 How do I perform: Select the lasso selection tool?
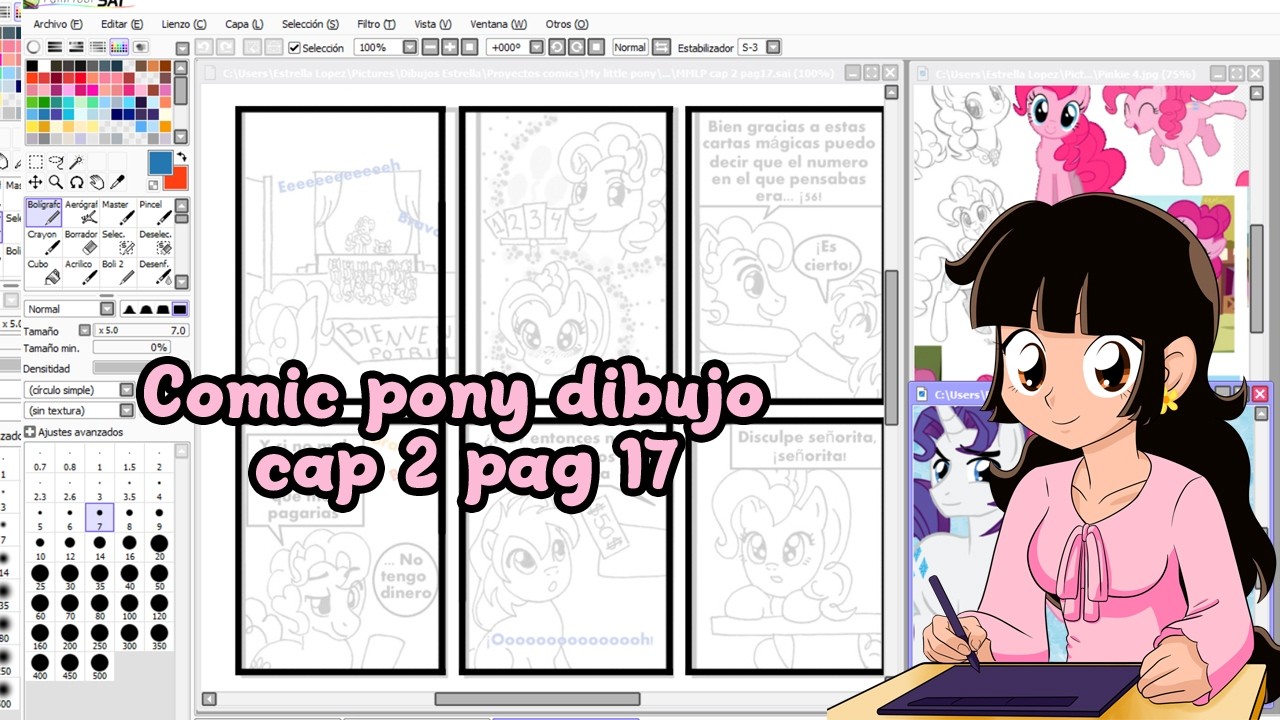coord(56,162)
